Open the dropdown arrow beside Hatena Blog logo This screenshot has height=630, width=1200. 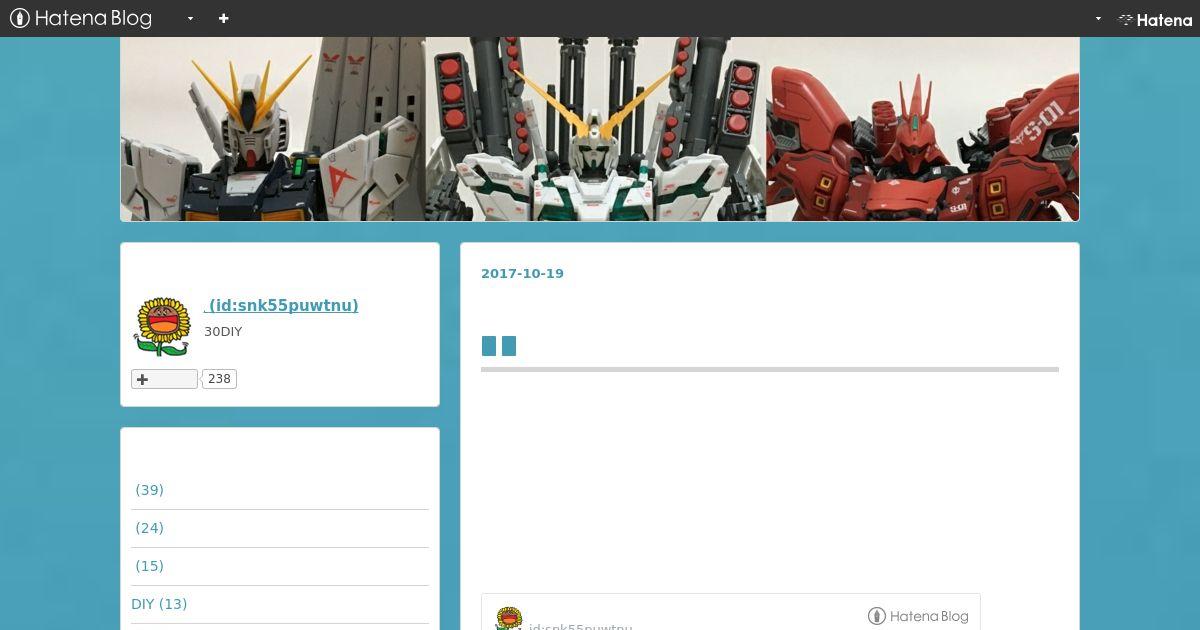[190, 18]
